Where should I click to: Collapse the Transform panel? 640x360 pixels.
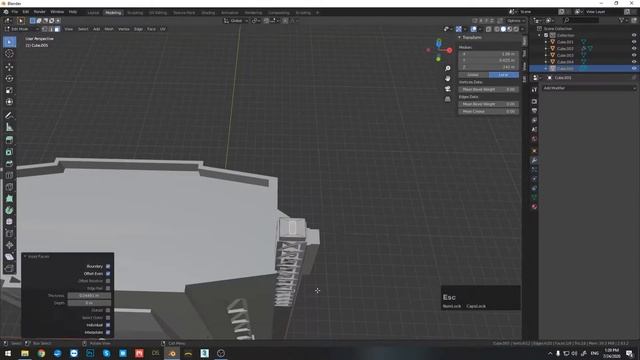coord(459,38)
